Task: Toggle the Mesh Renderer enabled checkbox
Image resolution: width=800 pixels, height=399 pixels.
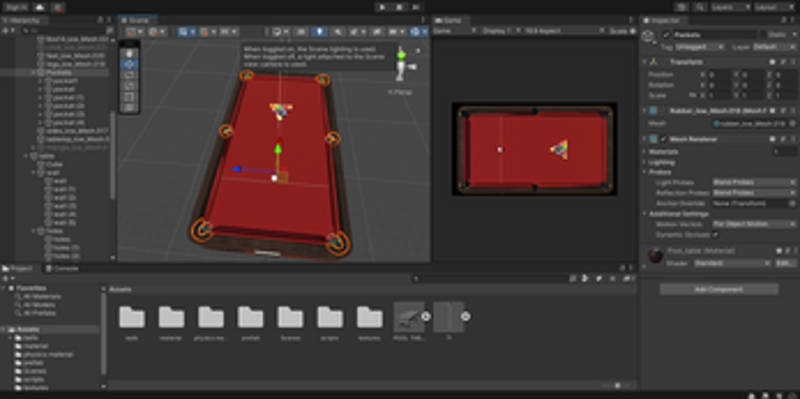Action: point(663,139)
